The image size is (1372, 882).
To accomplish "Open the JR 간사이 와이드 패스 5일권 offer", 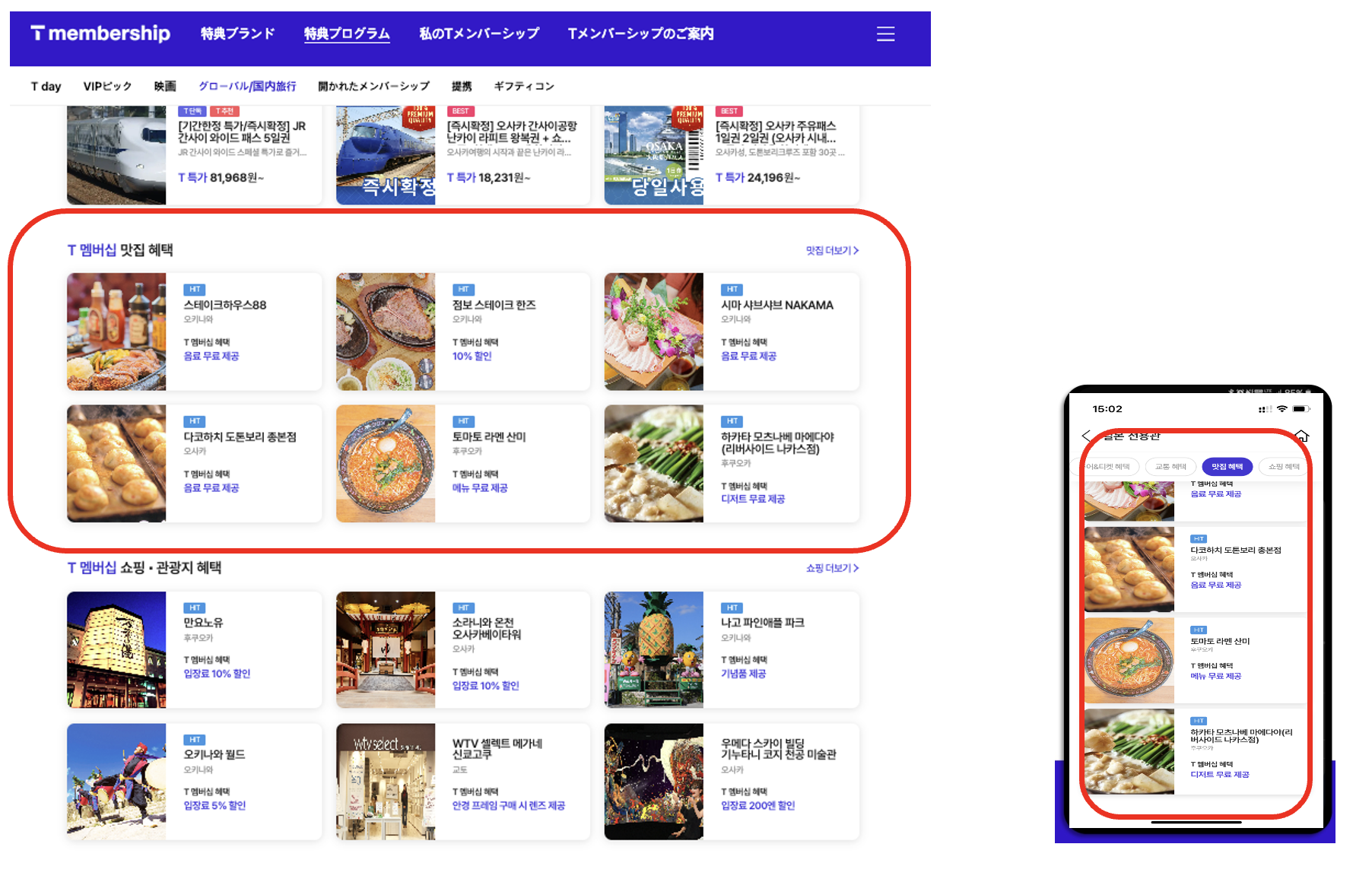I will (194, 155).
